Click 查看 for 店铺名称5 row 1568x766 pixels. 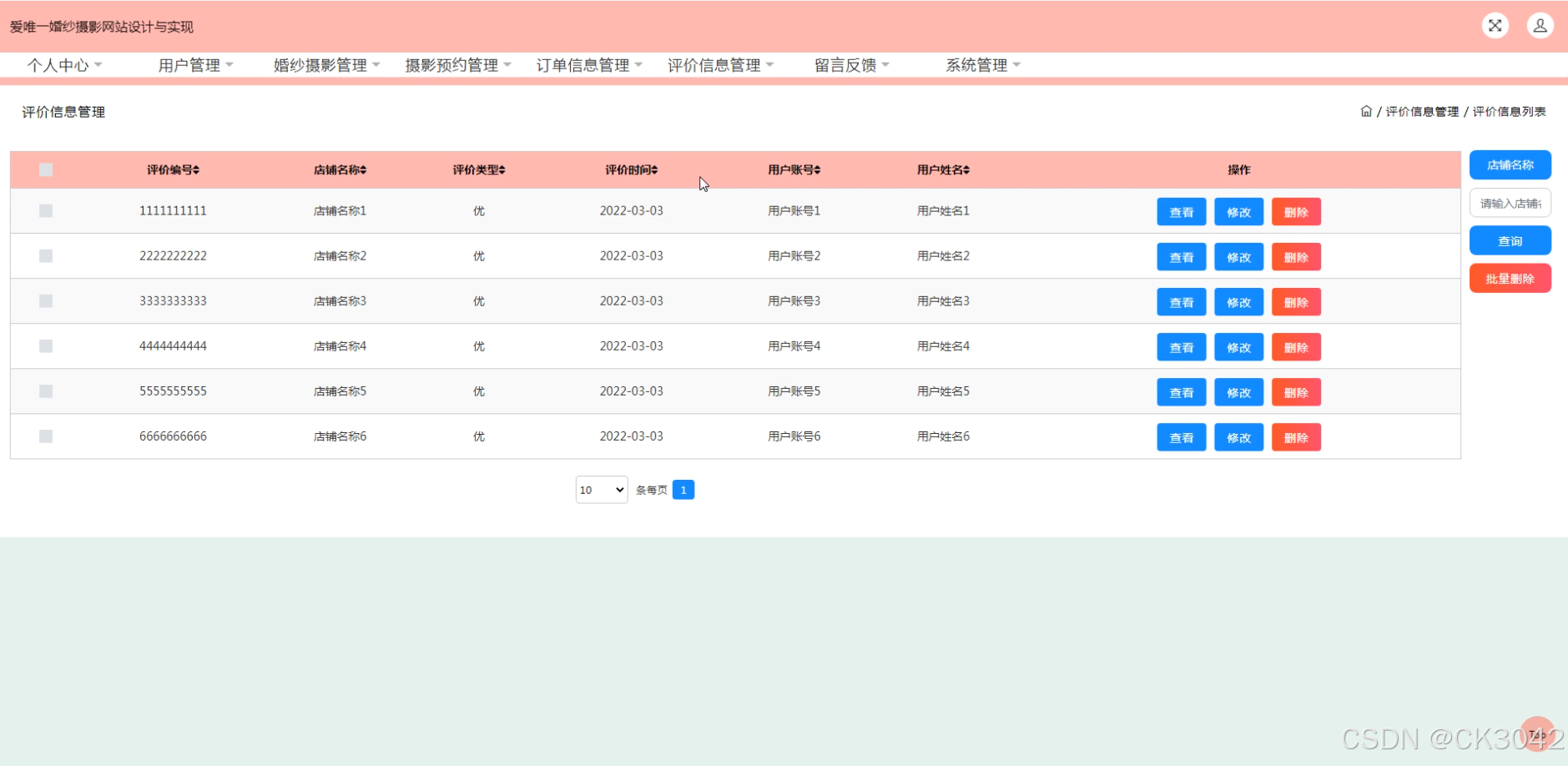point(1181,392)
